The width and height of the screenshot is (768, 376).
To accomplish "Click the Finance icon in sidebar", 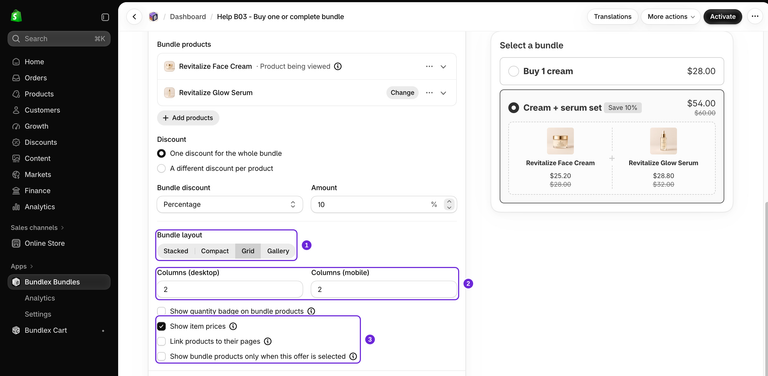I will pos(16,191).
